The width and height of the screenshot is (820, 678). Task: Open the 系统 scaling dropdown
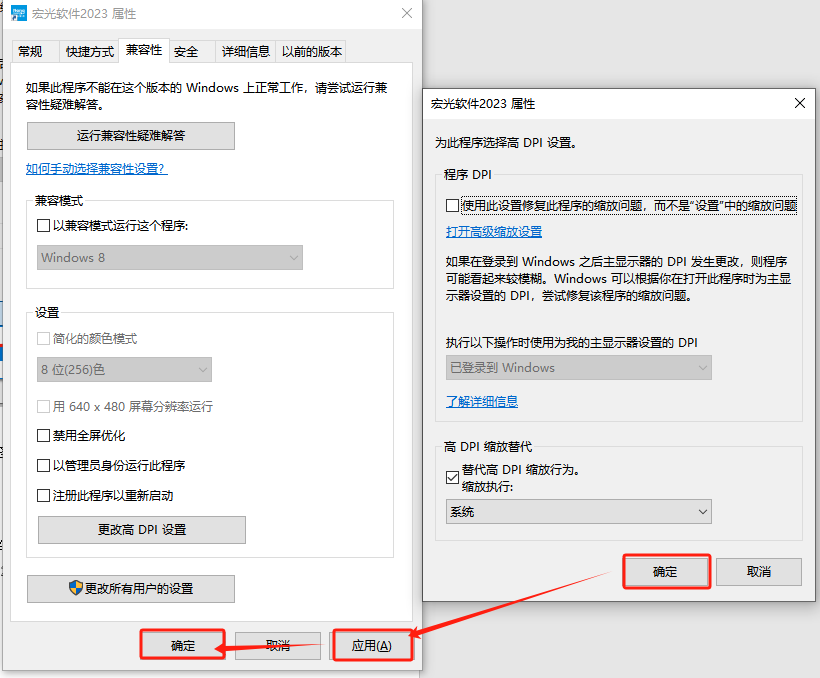pyautogui.click(x=578, y=512)
